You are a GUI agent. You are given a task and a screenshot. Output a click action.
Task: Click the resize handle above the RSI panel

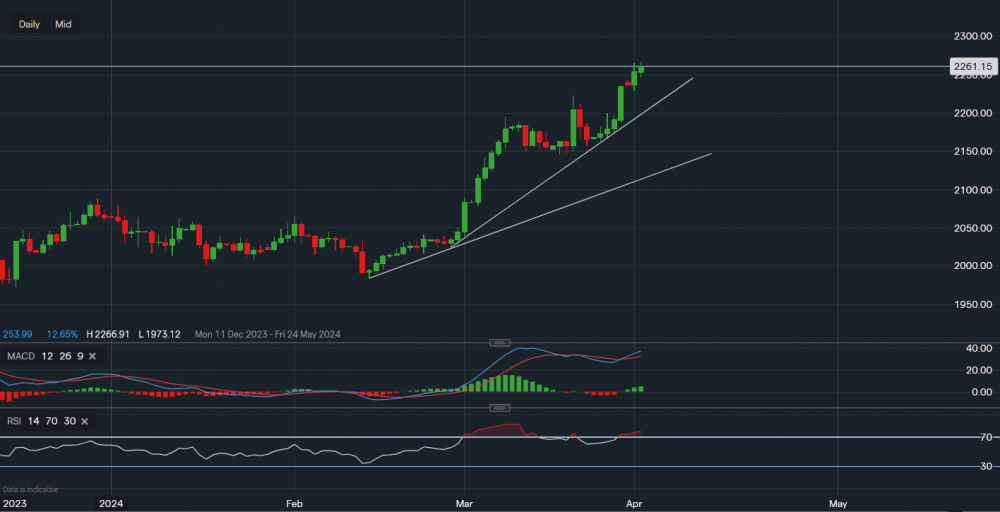click(501, 408)
